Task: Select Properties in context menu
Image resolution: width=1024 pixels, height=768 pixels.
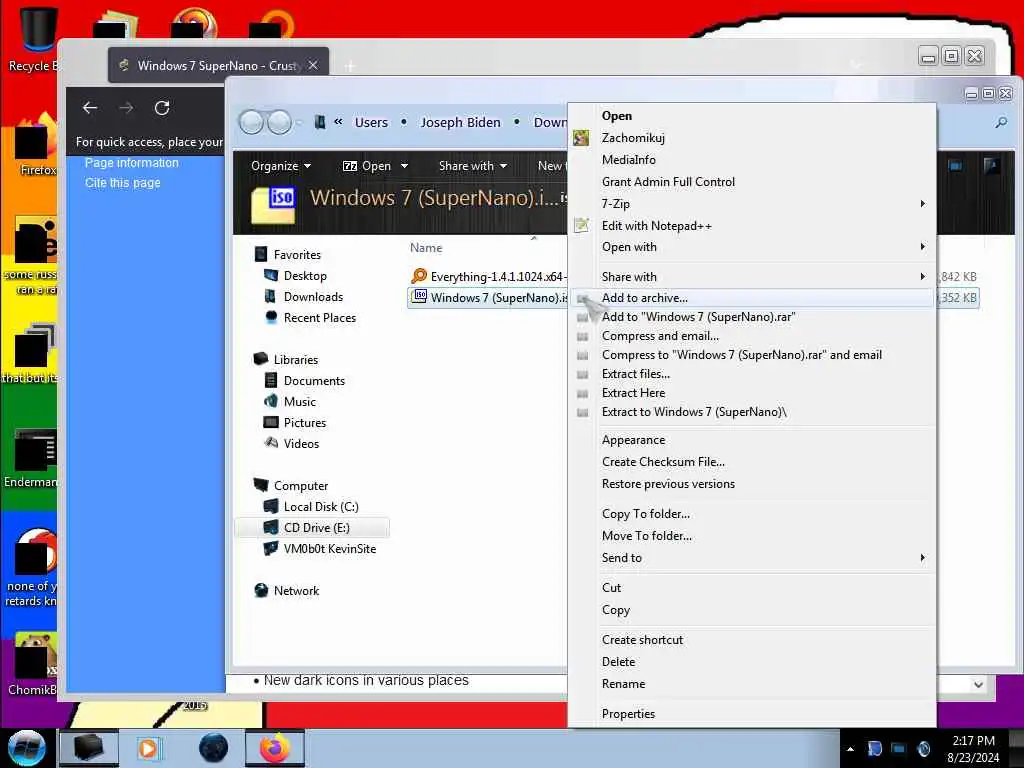Action: (752, 714)
